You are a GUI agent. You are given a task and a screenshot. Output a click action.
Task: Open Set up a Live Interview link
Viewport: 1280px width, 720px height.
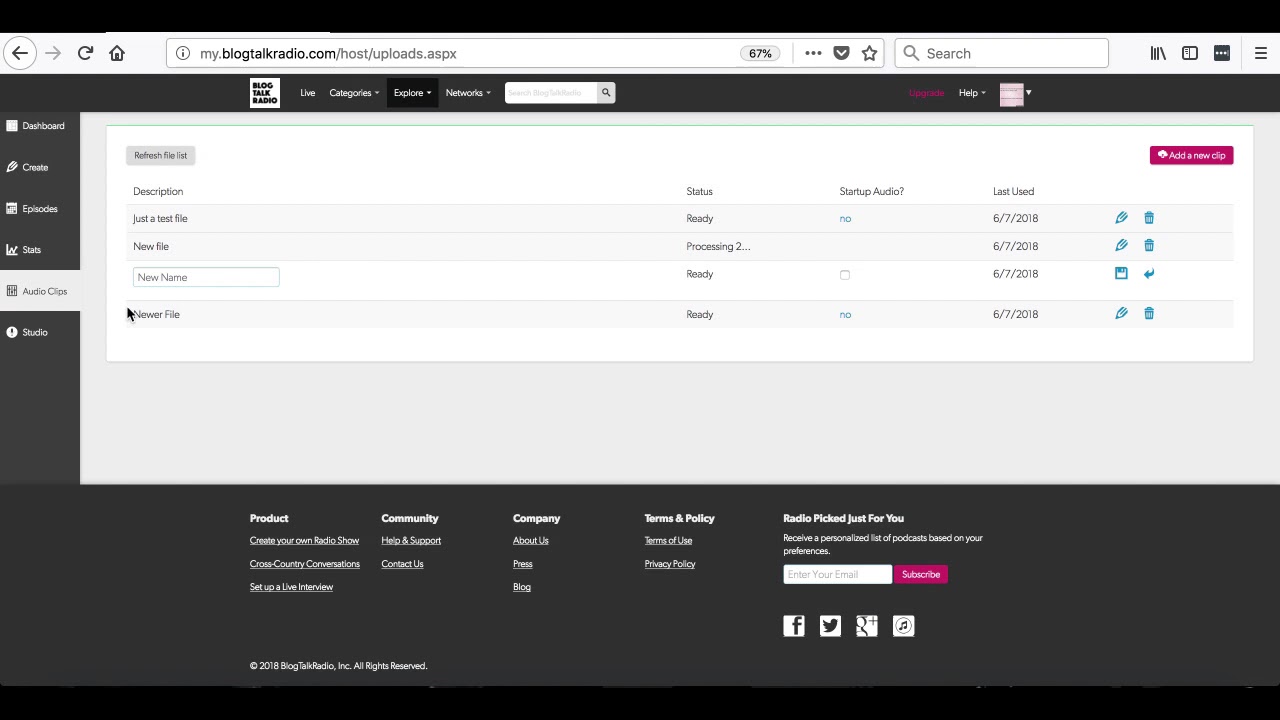[x=291, y=587]
